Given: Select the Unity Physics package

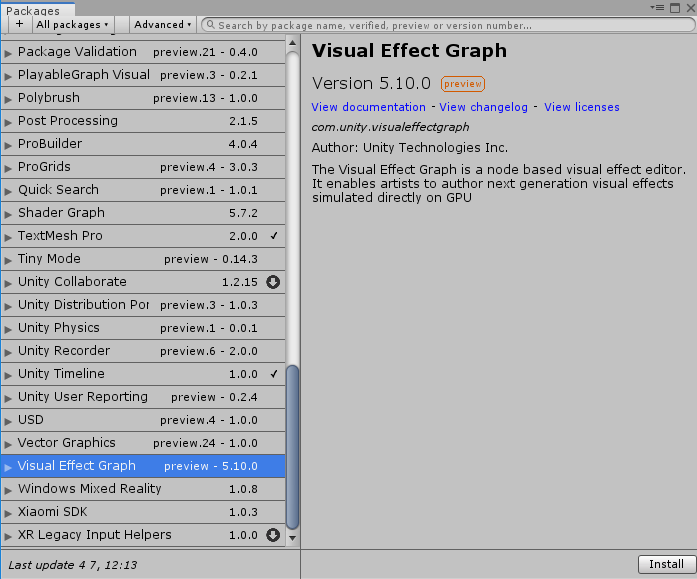Looking at the screenshot, I should [143, 328].
